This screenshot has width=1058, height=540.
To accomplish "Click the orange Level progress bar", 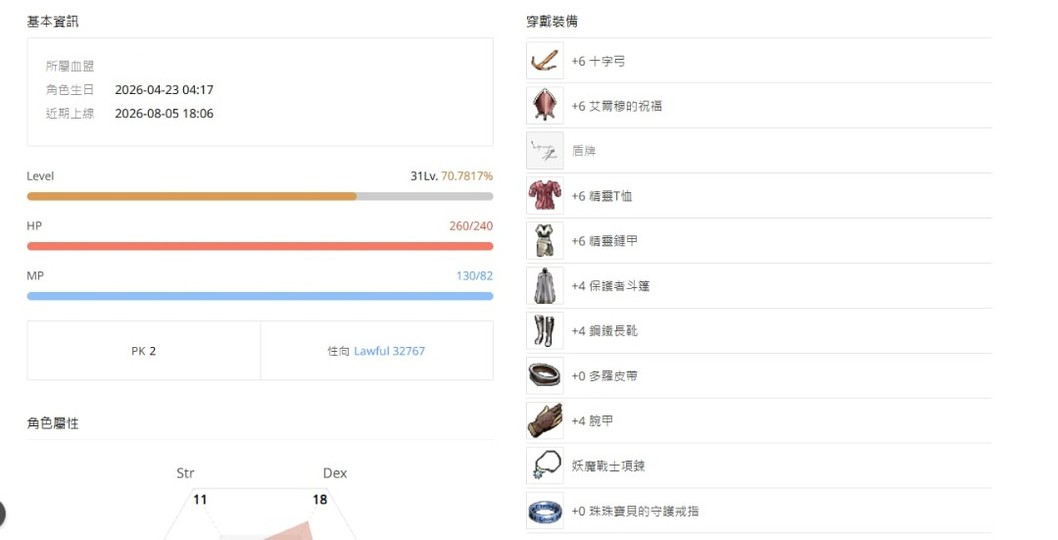I will [260, 196].
